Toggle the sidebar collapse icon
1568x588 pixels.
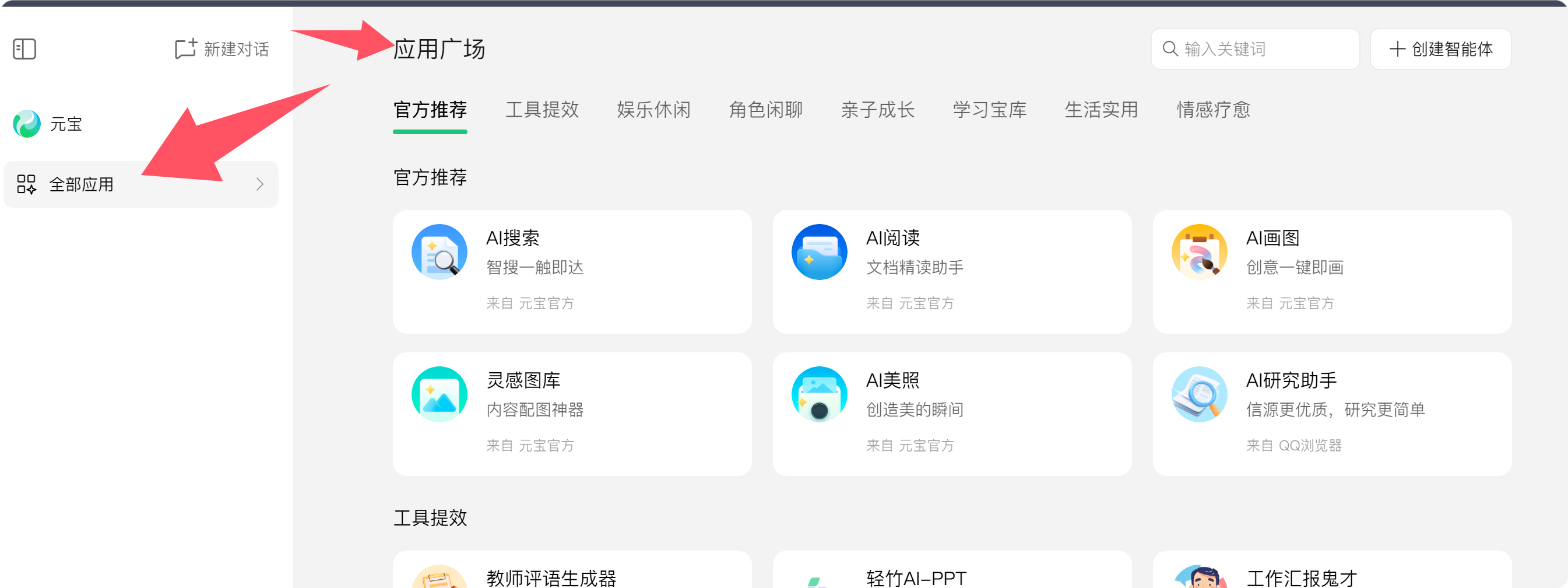[24, 49]
